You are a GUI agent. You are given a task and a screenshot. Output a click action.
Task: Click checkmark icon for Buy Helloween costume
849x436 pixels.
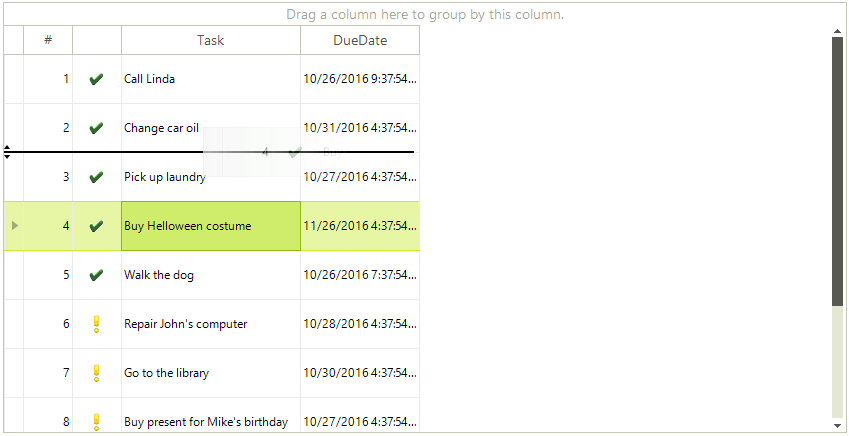[x=96, y=226]
